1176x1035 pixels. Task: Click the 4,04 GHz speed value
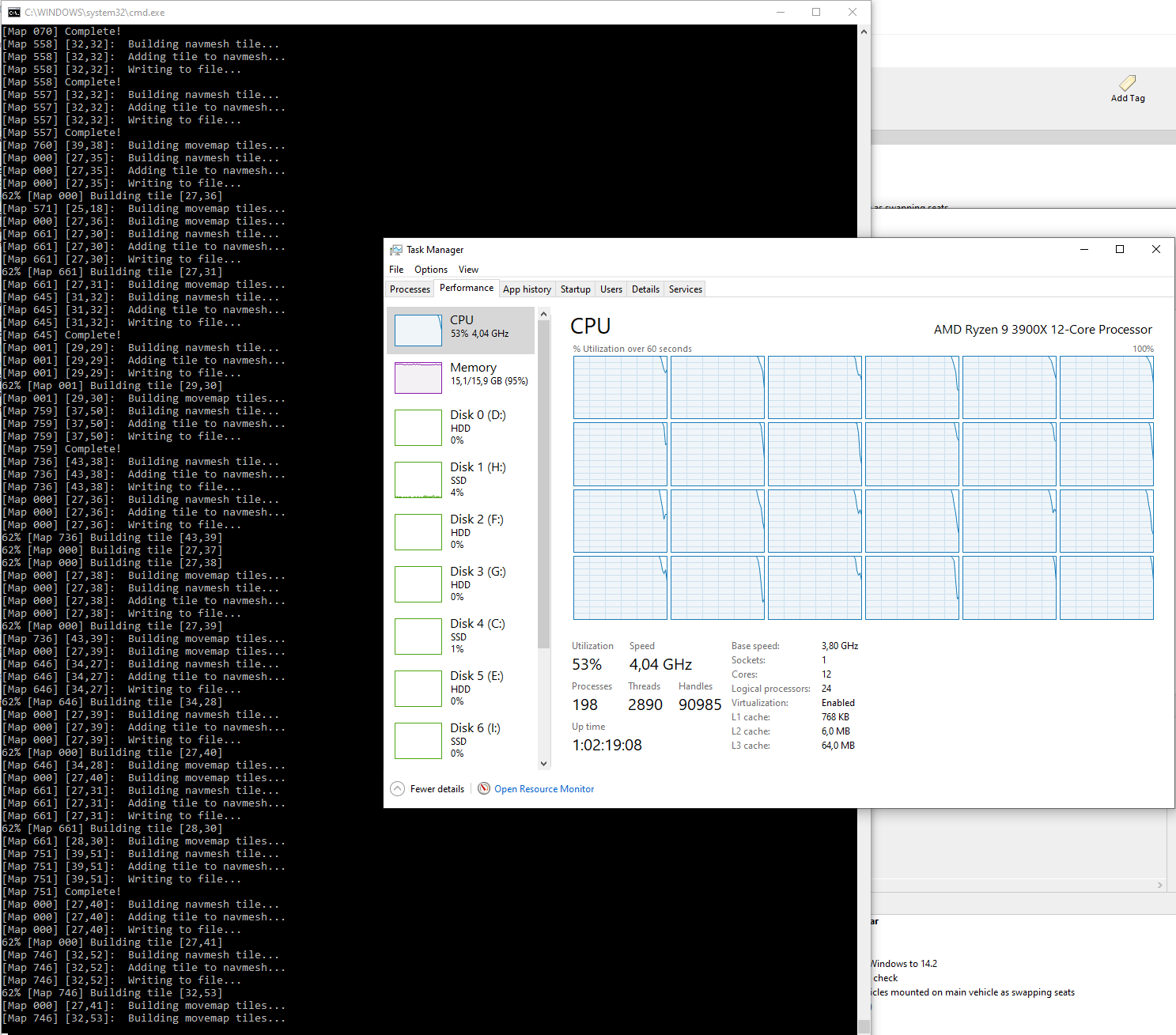click(660, 665)
